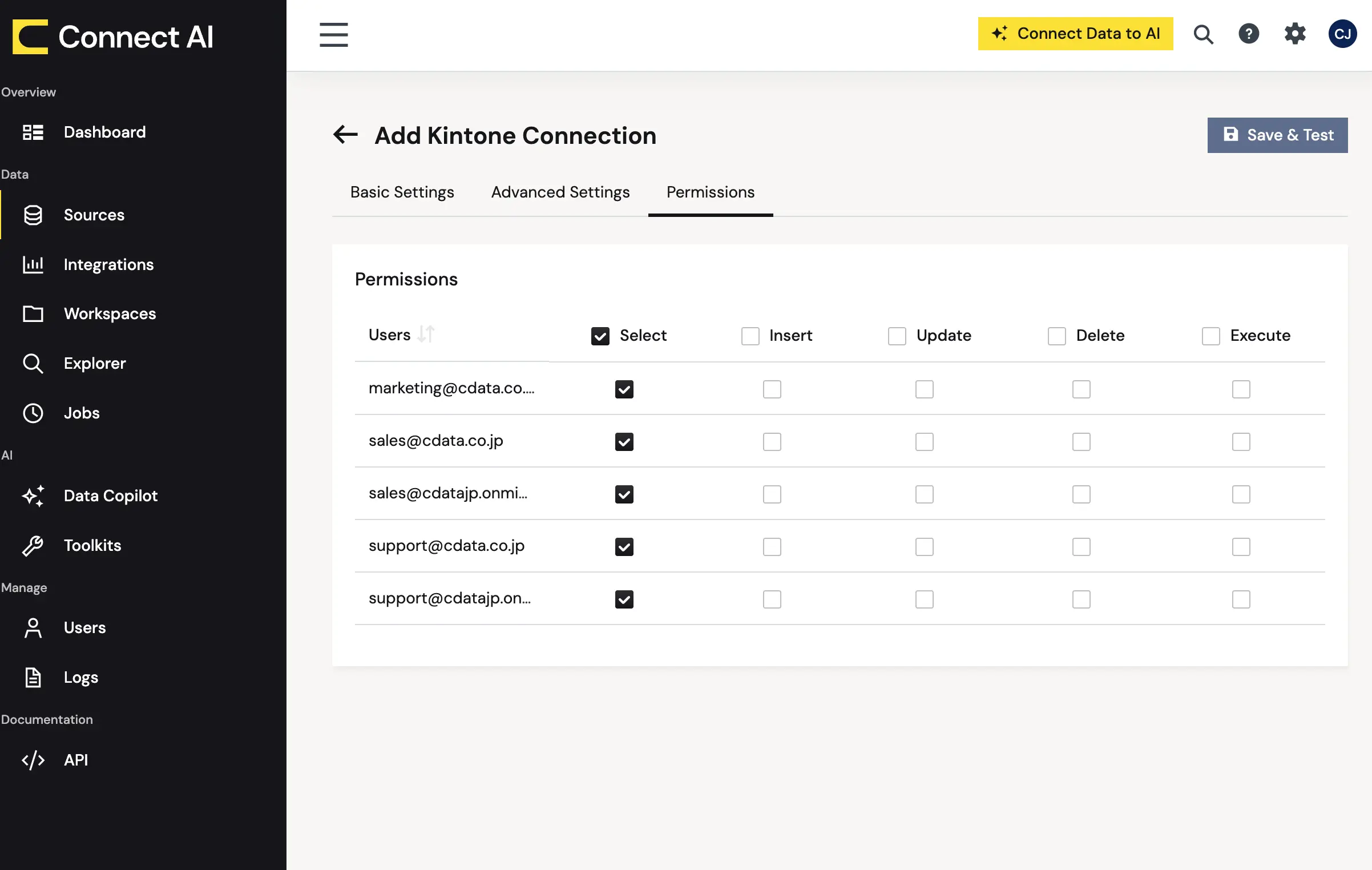Uncheck Select for sales@cdata.co.jp
This screenshot has height=870, width=1372.
point(624,442)
